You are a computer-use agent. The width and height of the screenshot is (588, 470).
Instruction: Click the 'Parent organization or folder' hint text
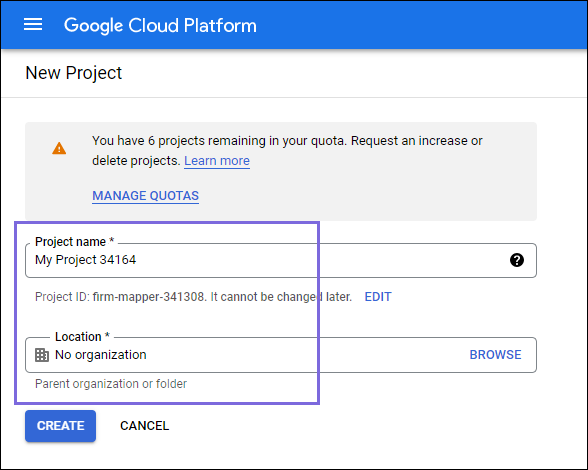tap(111, 384)
